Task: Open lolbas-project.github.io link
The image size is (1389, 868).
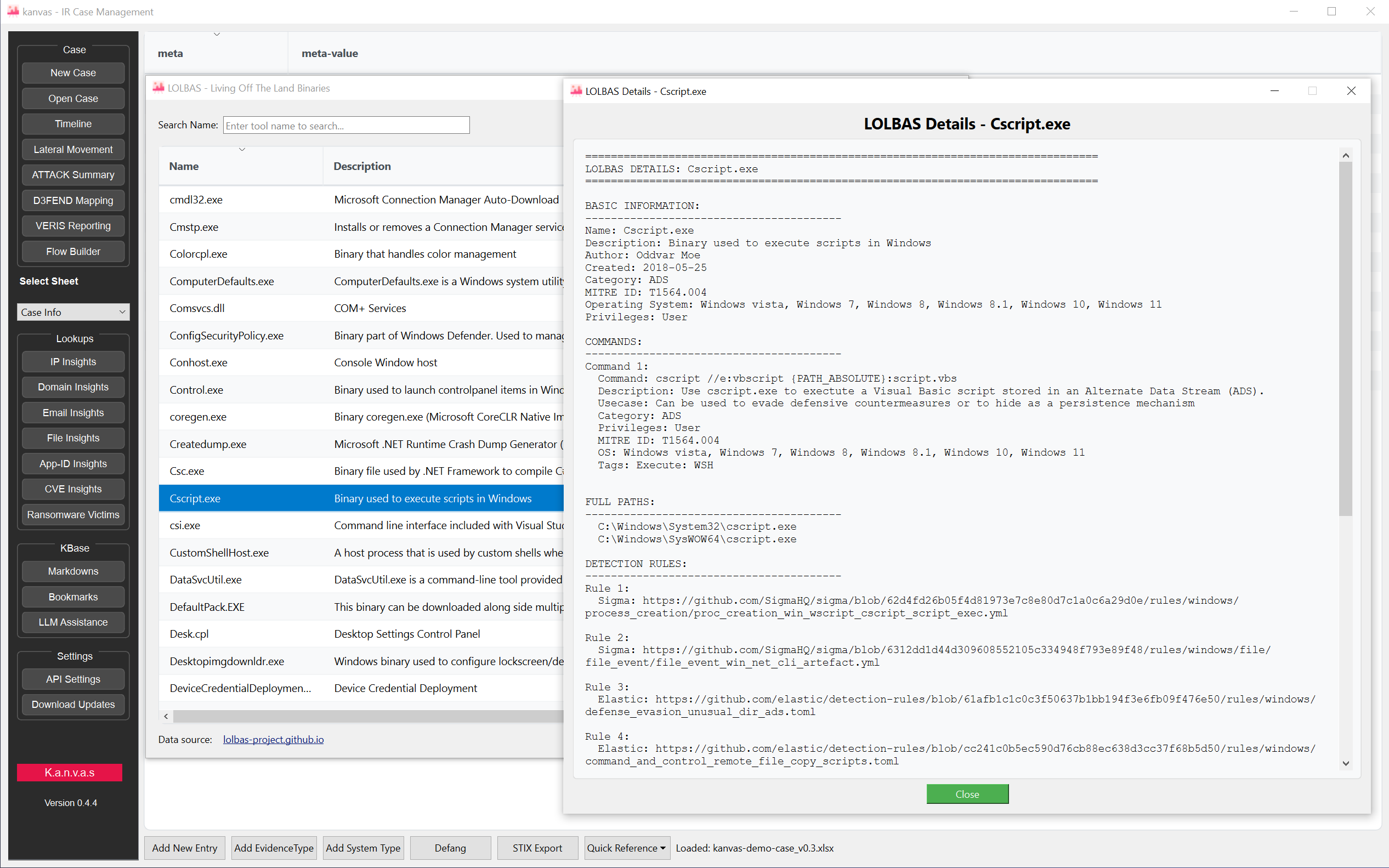Action: (273, 739)
